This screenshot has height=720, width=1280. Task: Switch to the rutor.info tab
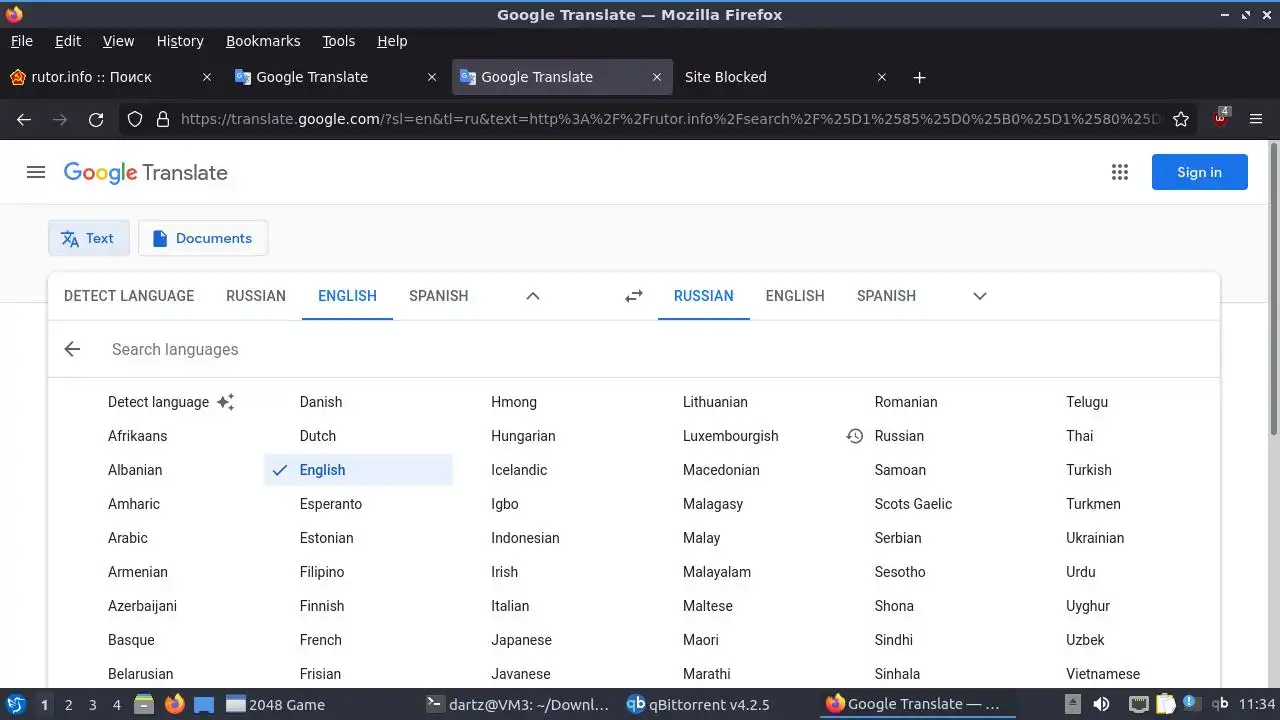(110, 77)
